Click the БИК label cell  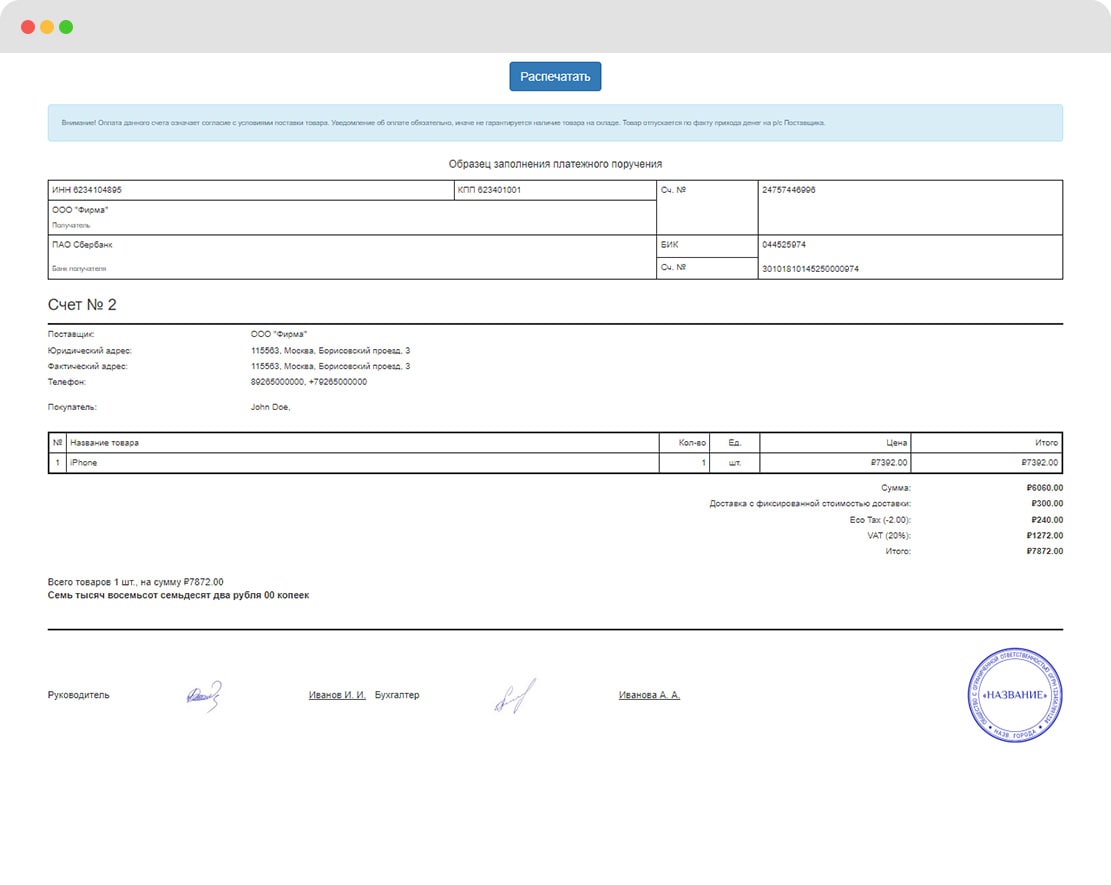[x=707, y=245]
